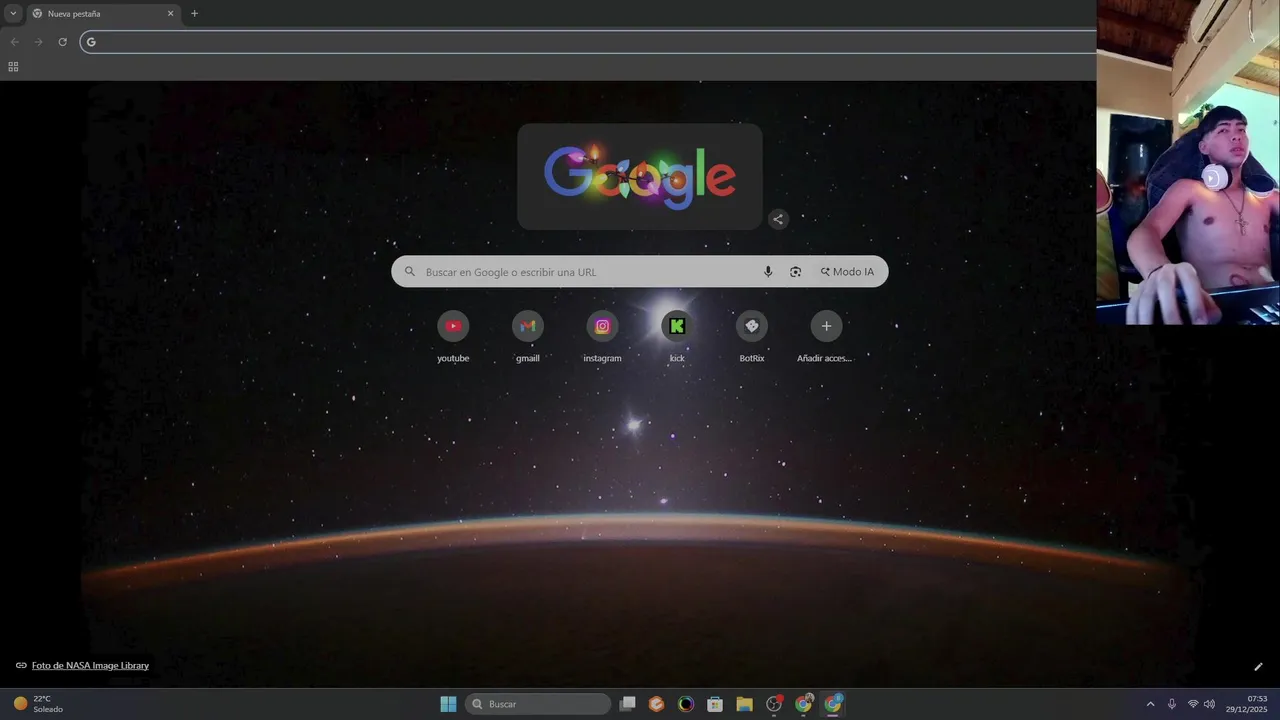This screenshot has width=1280, height=720.
Task: Open the Windows Start menu
Action: pyautogui.click(x=448, y=704)
